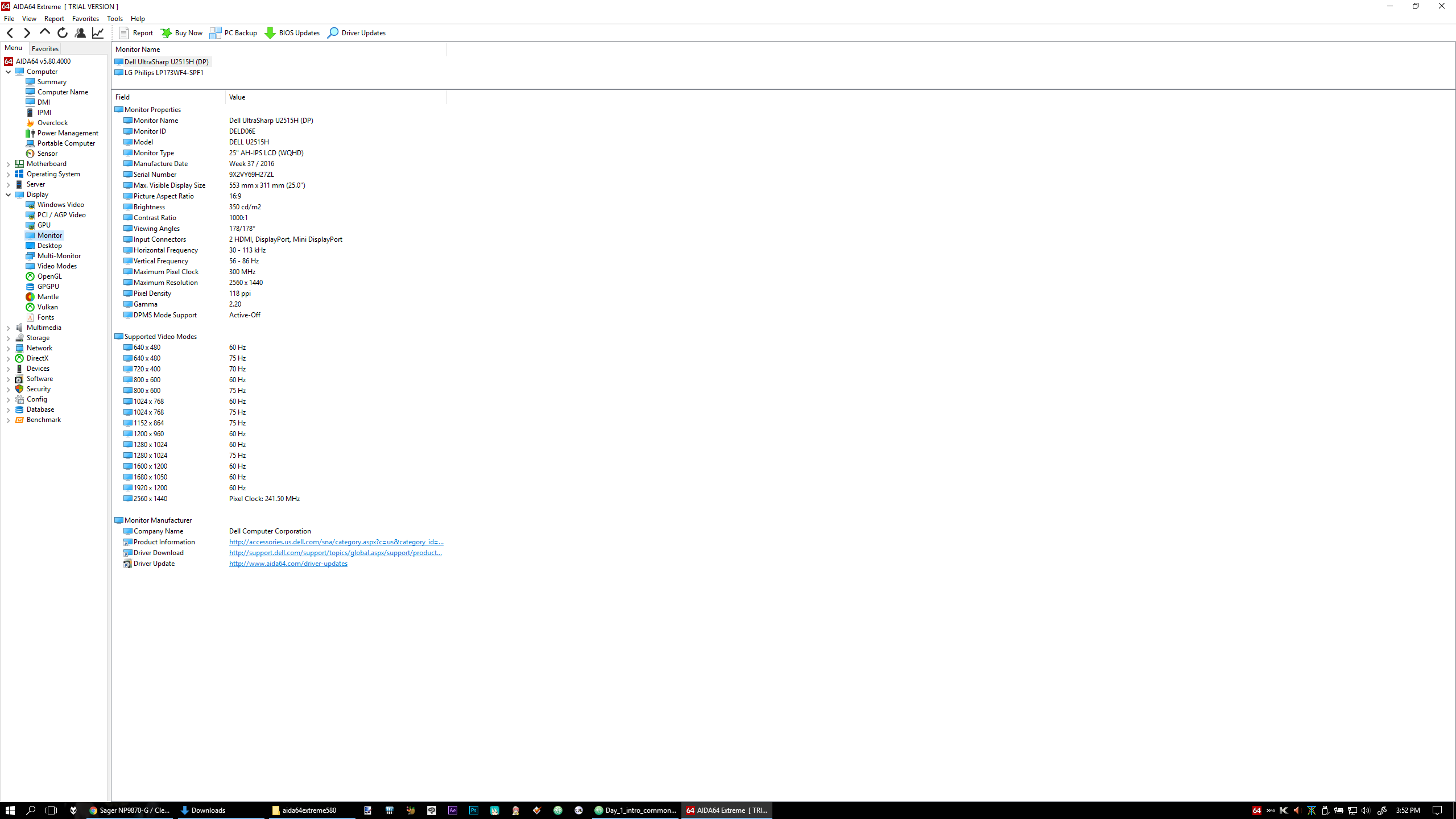Image resolution: width=1456 pixels, height=819 pixels.
Task: Open the File menu
Action: click(9, 18)
